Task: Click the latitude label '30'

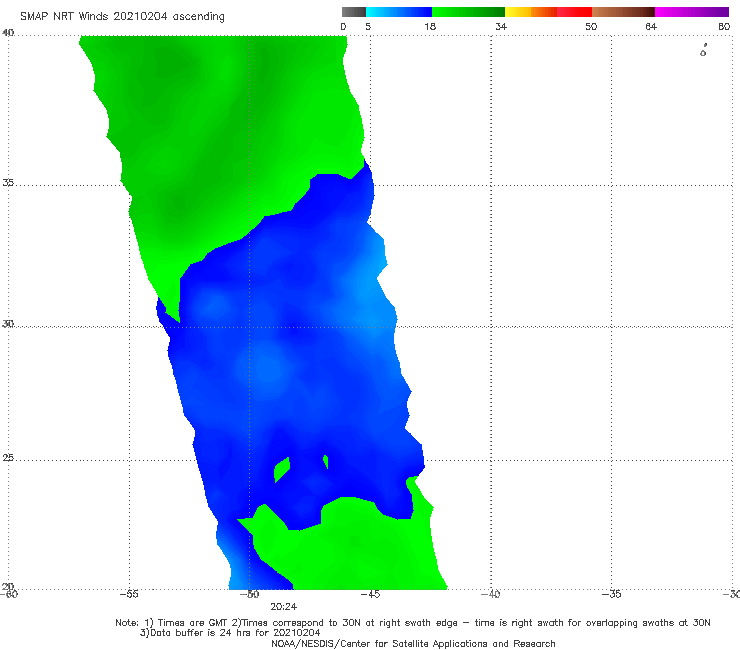Action: pyautogui.click(x=8, y=324)
